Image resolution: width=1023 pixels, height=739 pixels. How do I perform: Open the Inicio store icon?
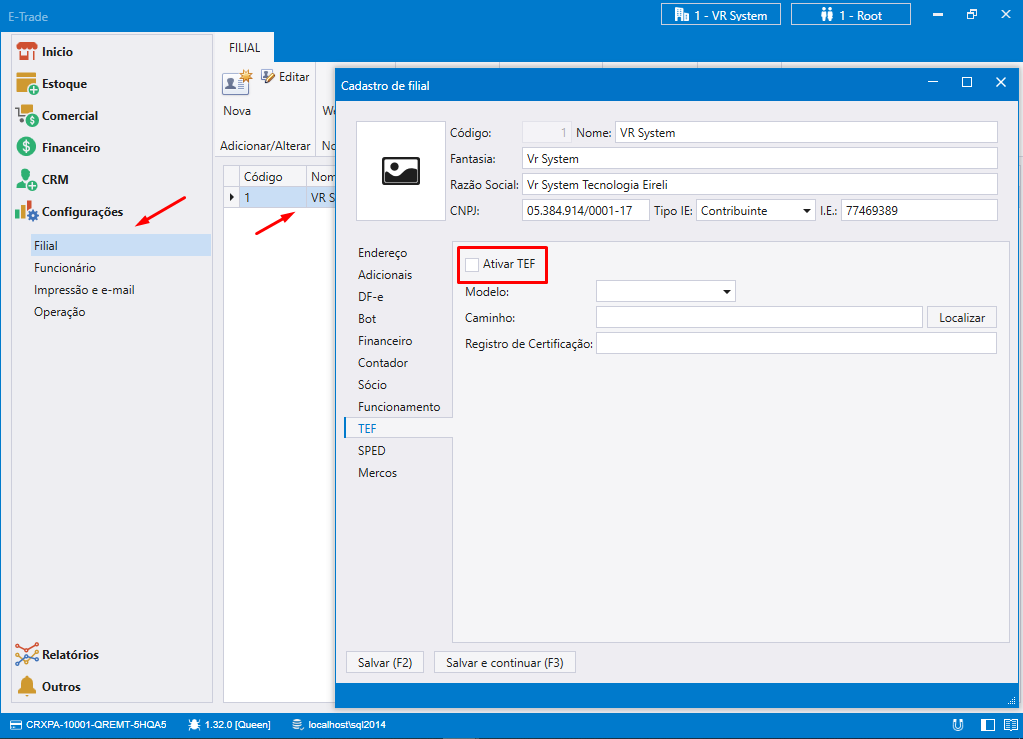pos(27,52)
